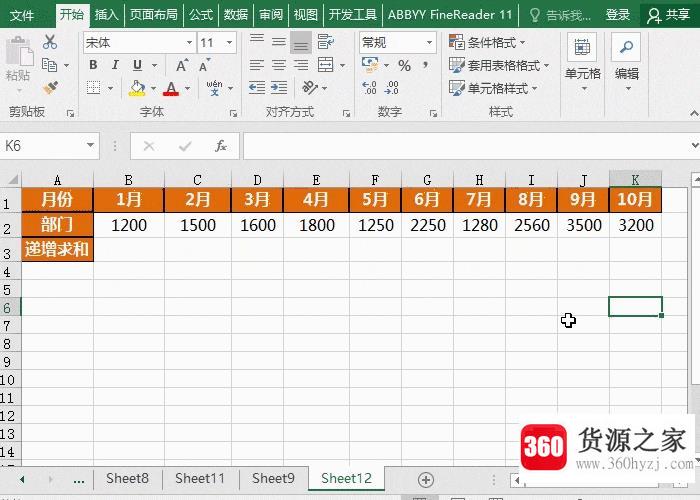Expand the Name Box K6 dropdown

pyautogui.click(x=90, y=146)
